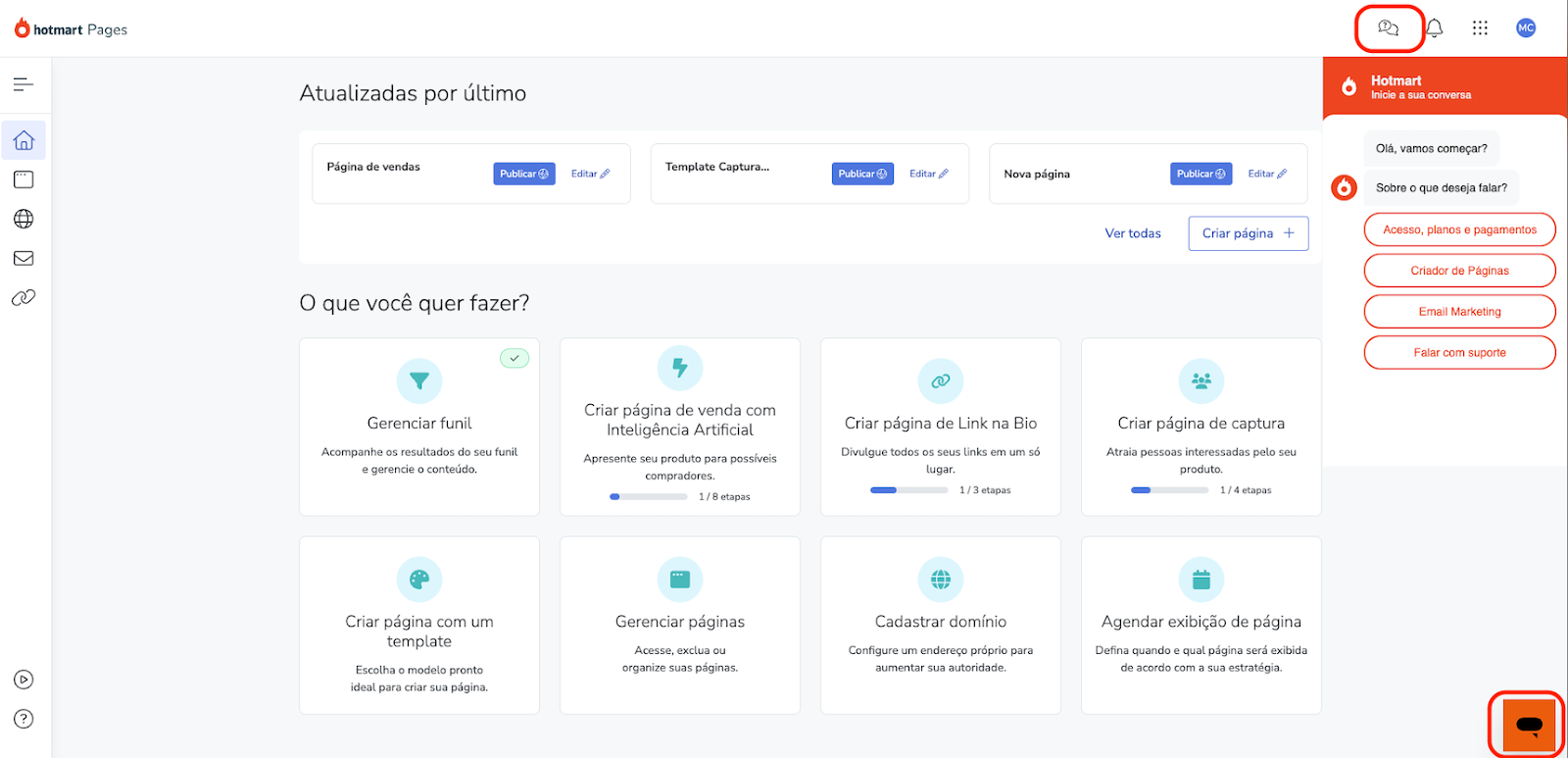
Task: Click the Sobre o que deseja falar? message
Action: pyautogui.click(x=1442, y=187)
